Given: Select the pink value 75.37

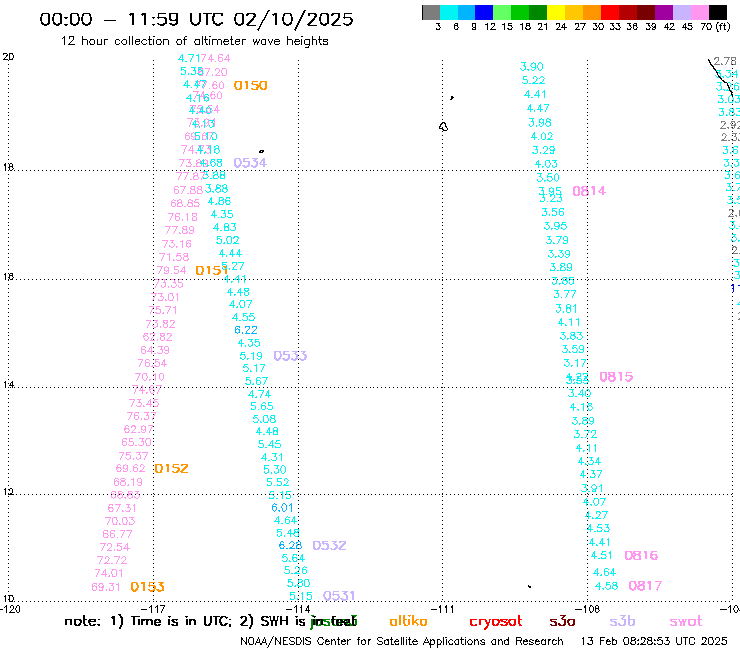Looking at the screenshot, I should pyautogui.click(x=134, y=456).
